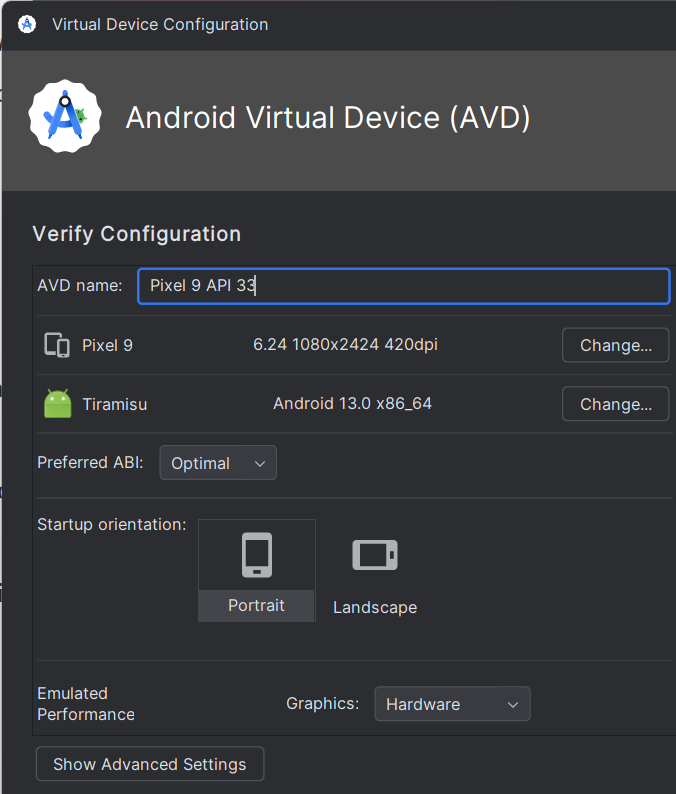Click the arrow on the Optimal combo box
The width and height of the screenshot is (676, 794).
tap(260, 463)
